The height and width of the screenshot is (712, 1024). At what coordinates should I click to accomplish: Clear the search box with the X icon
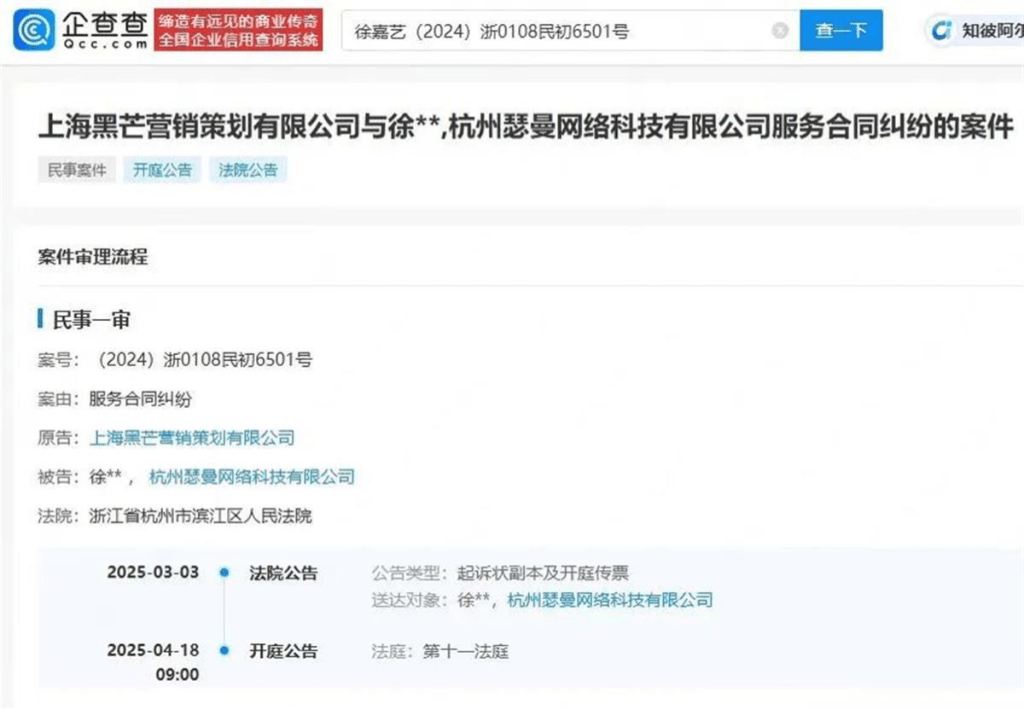point(780,31)
